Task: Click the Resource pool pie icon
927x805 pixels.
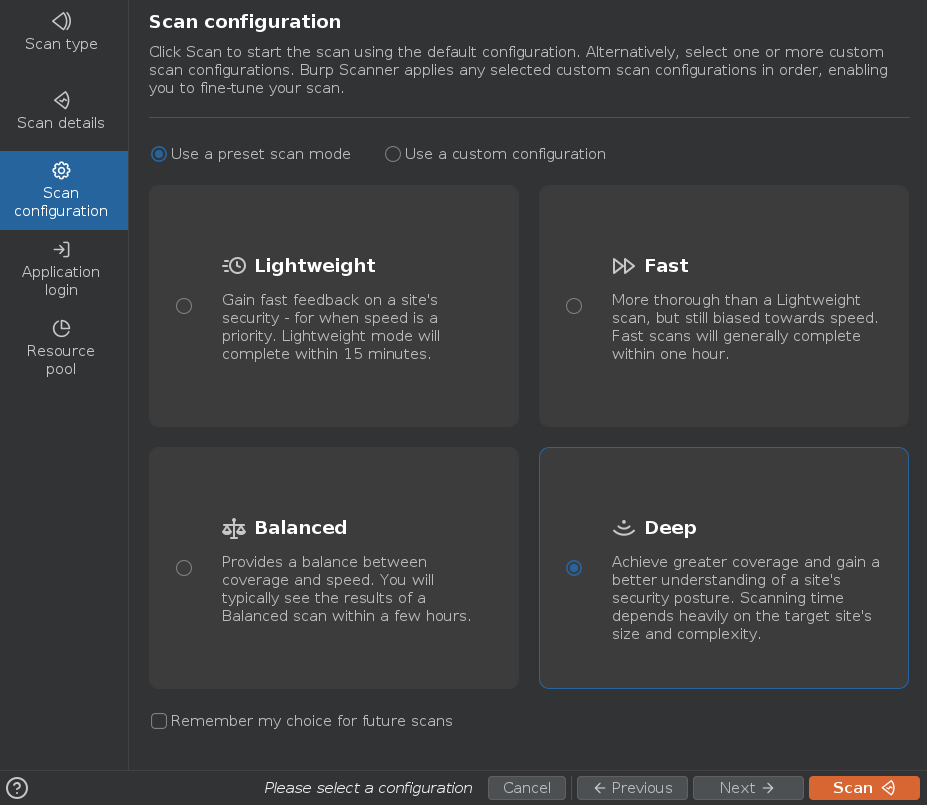Action: [x=61, y=328]
